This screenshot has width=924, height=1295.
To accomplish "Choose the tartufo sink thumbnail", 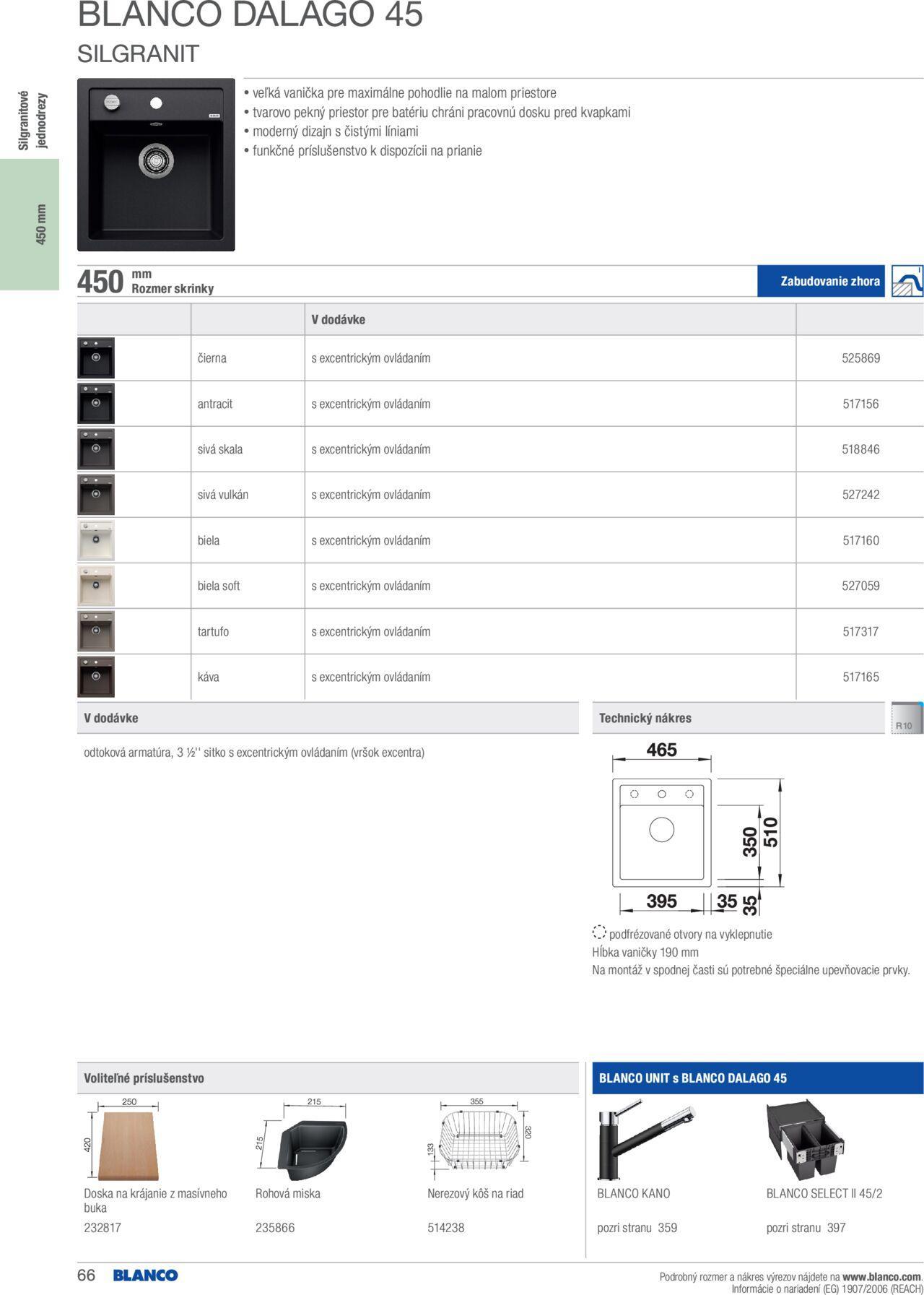I will [96, 631].
